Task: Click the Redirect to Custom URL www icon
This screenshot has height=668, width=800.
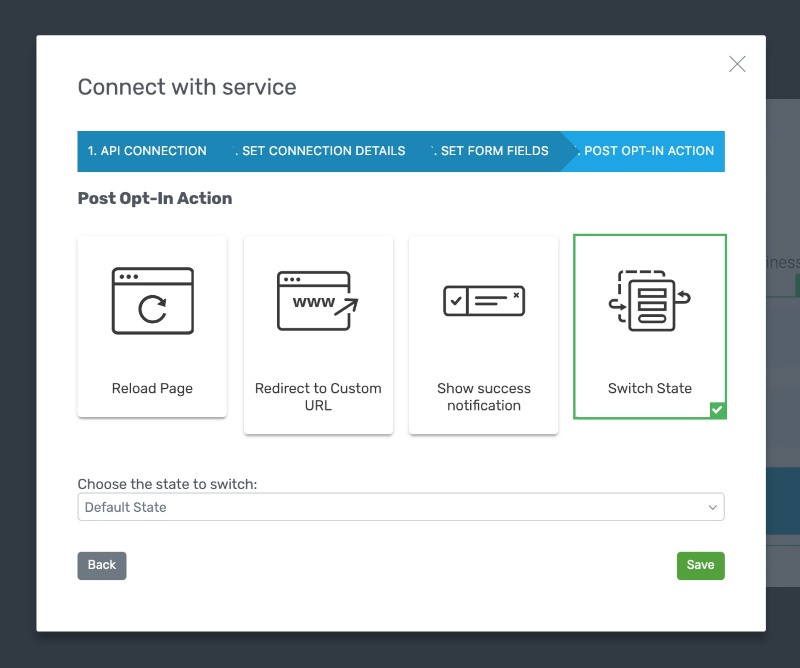Action: [317, 301]
